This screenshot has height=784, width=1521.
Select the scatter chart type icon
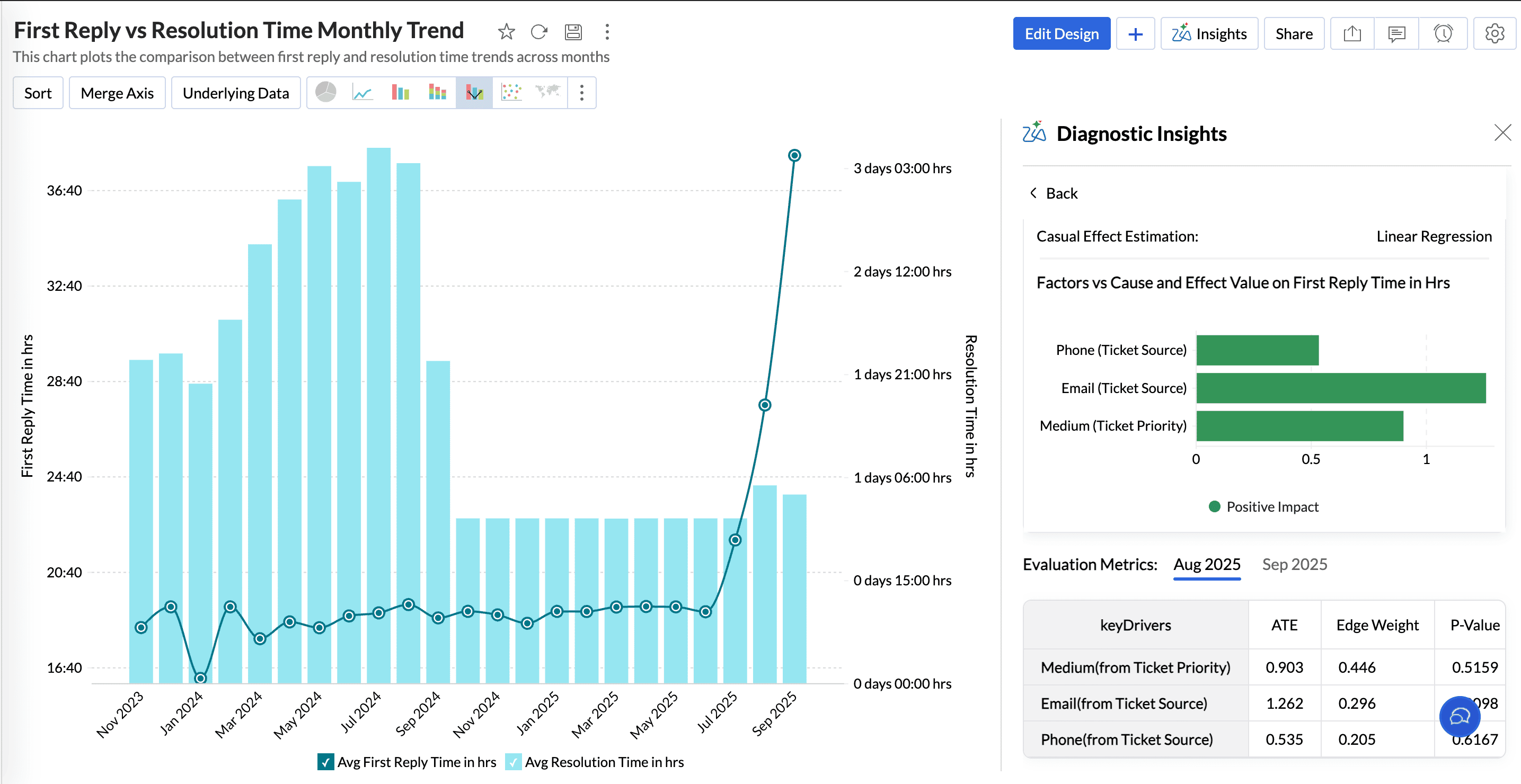coord(511,93)
